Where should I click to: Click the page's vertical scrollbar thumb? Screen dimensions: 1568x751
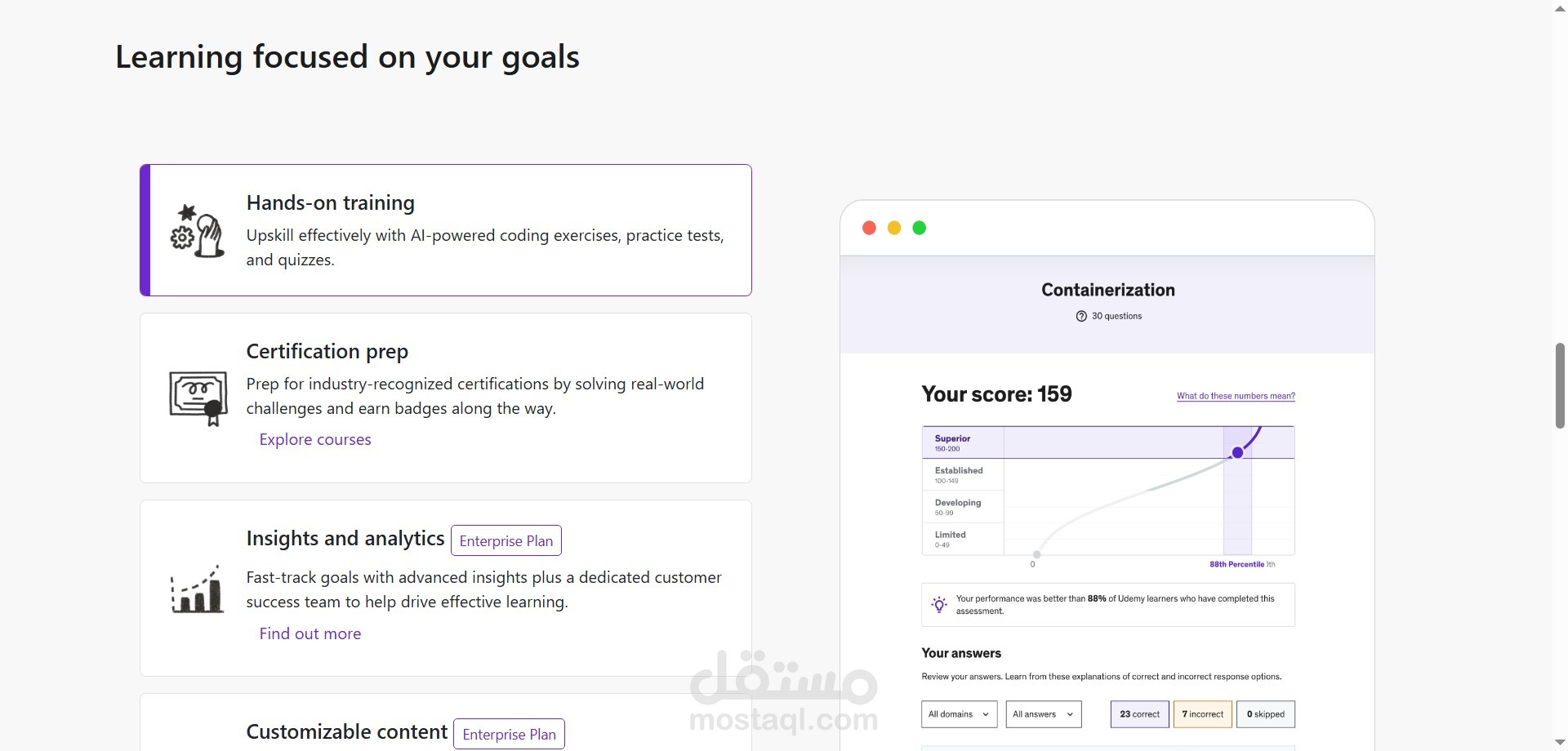[x=1560, y=385]
